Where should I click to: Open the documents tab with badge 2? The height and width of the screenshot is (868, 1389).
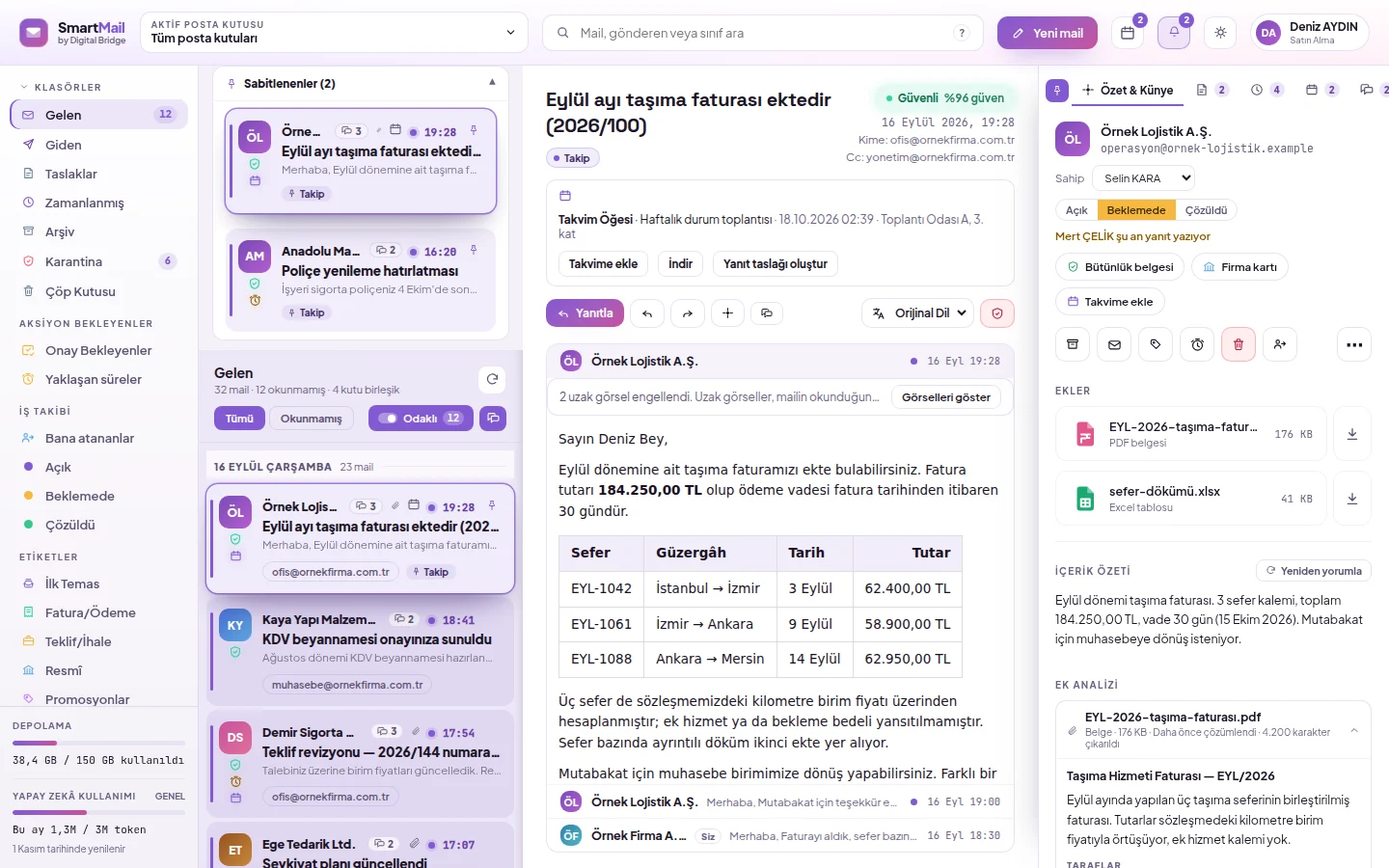coord(1212,90)
